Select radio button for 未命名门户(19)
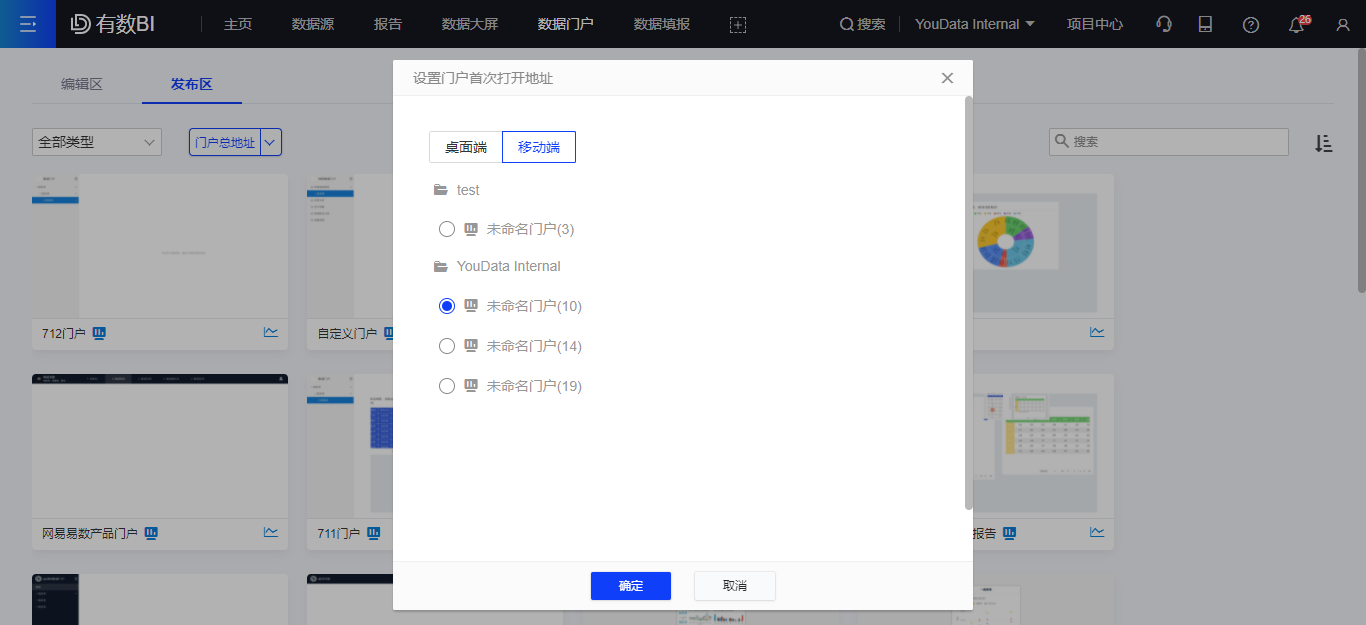 click(447, 386)
